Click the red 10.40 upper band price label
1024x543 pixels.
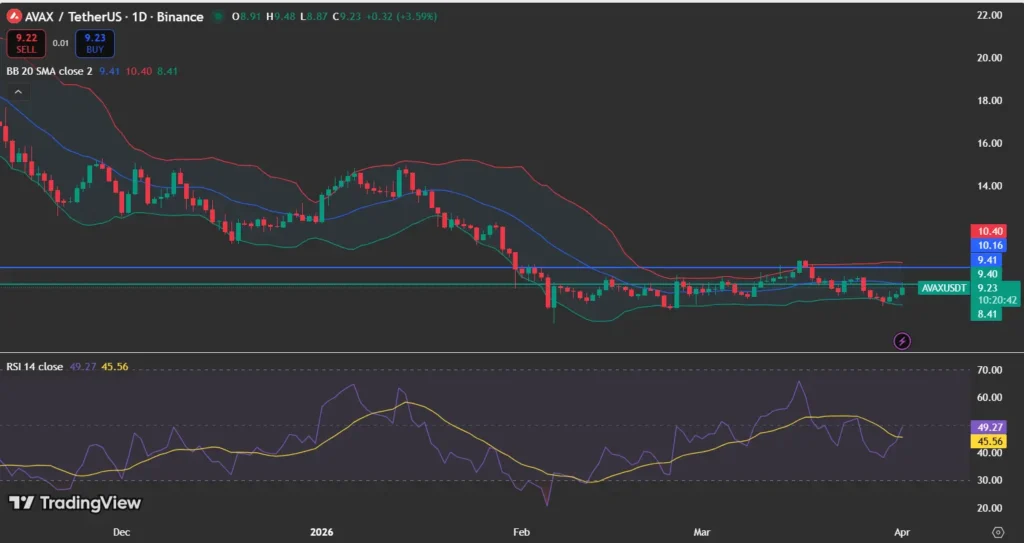(988, 231)
